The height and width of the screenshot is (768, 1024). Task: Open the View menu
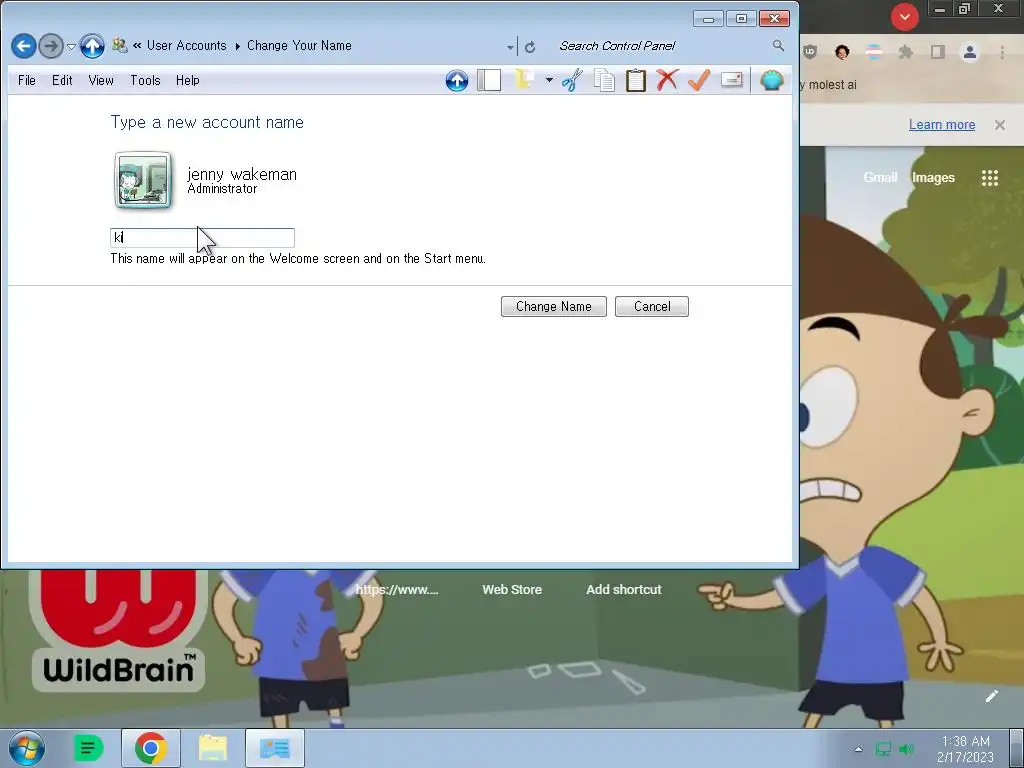point(101,80)
